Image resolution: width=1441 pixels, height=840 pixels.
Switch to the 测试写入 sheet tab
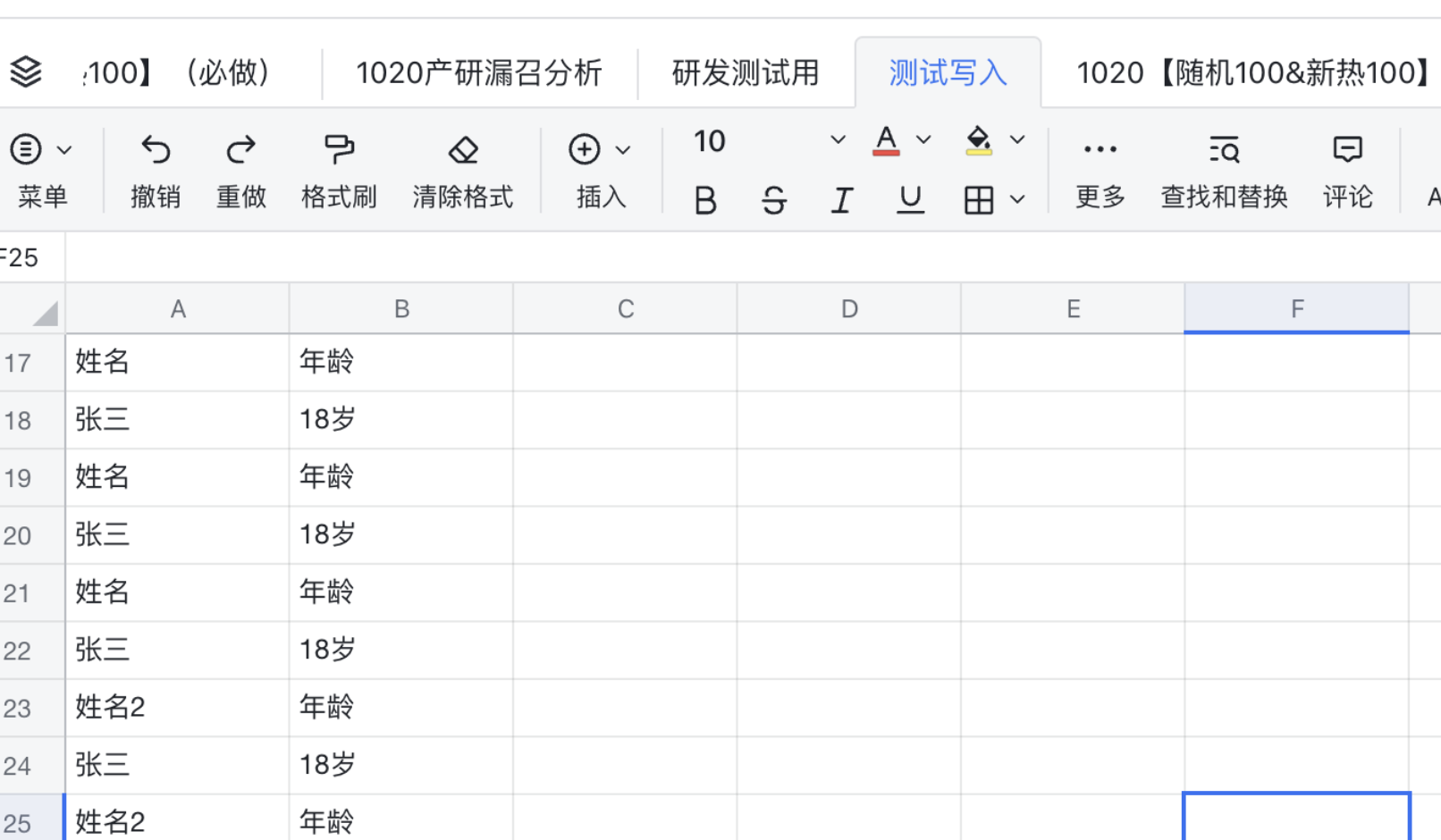click(x=947, y=72)
